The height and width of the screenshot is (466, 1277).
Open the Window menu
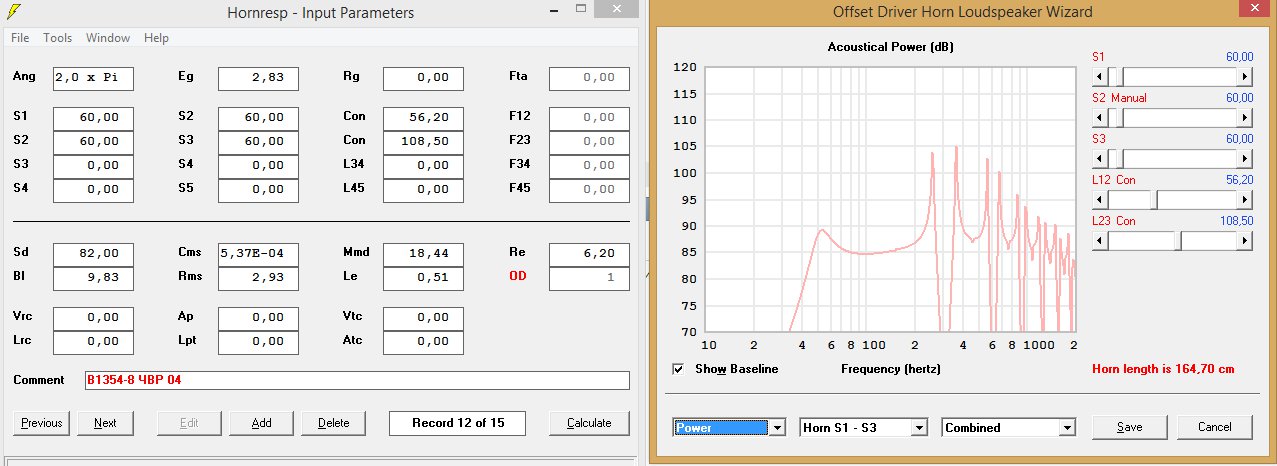point(108,38)
